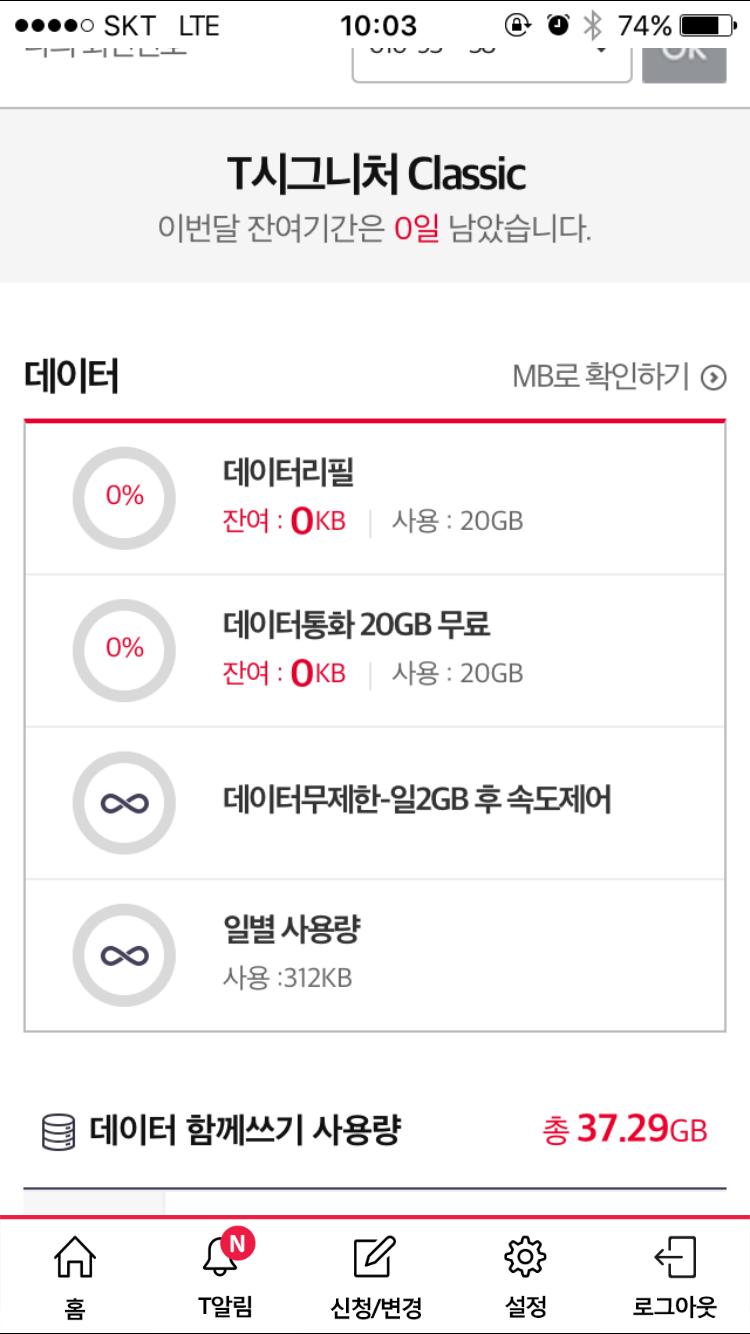
Task: Tap the MB로 확인하기 link text
Action: [600, 377]
